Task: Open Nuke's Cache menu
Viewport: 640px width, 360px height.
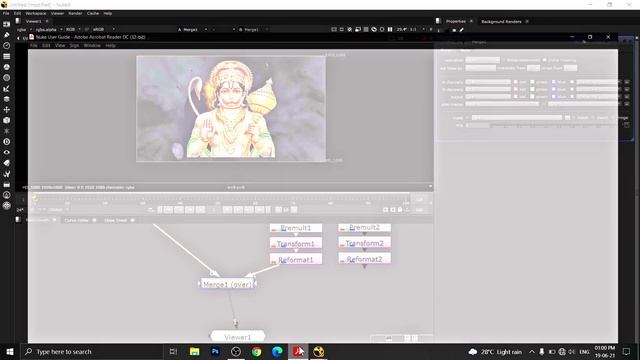Action: [x=93, y=13]
